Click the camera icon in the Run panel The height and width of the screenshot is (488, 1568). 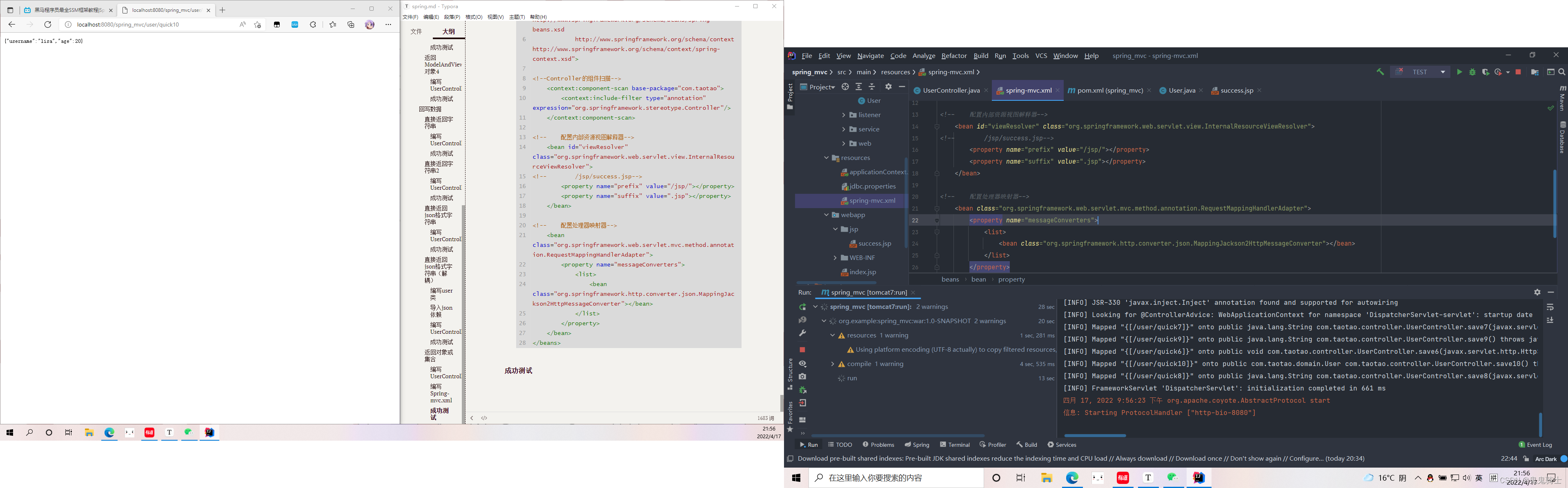point(802,377)
